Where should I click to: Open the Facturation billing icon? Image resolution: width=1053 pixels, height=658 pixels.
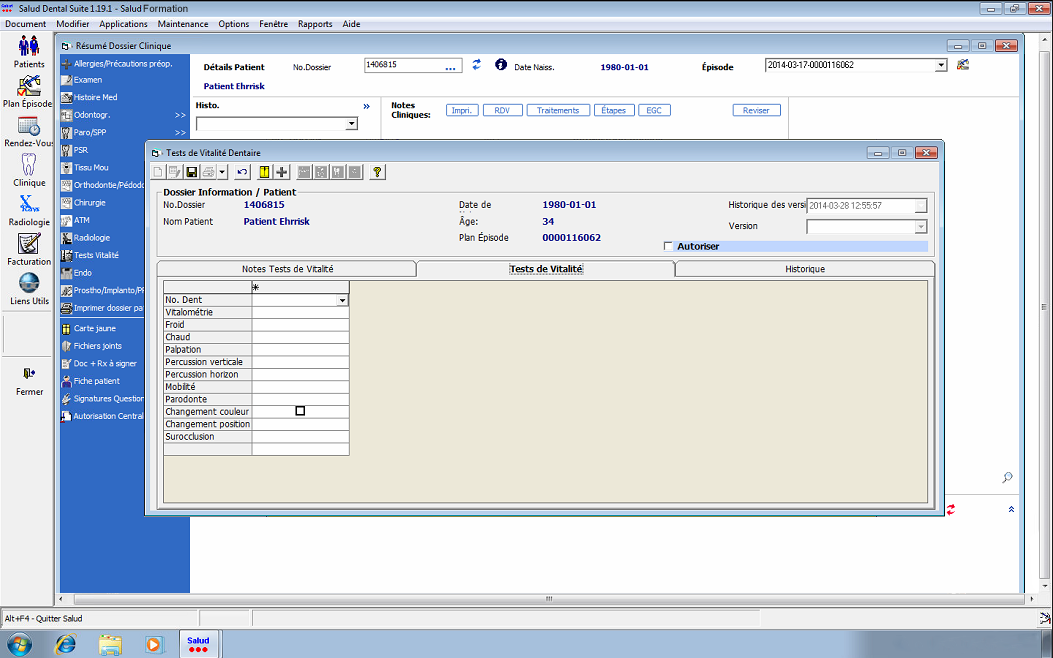click(x=28, y=244)
